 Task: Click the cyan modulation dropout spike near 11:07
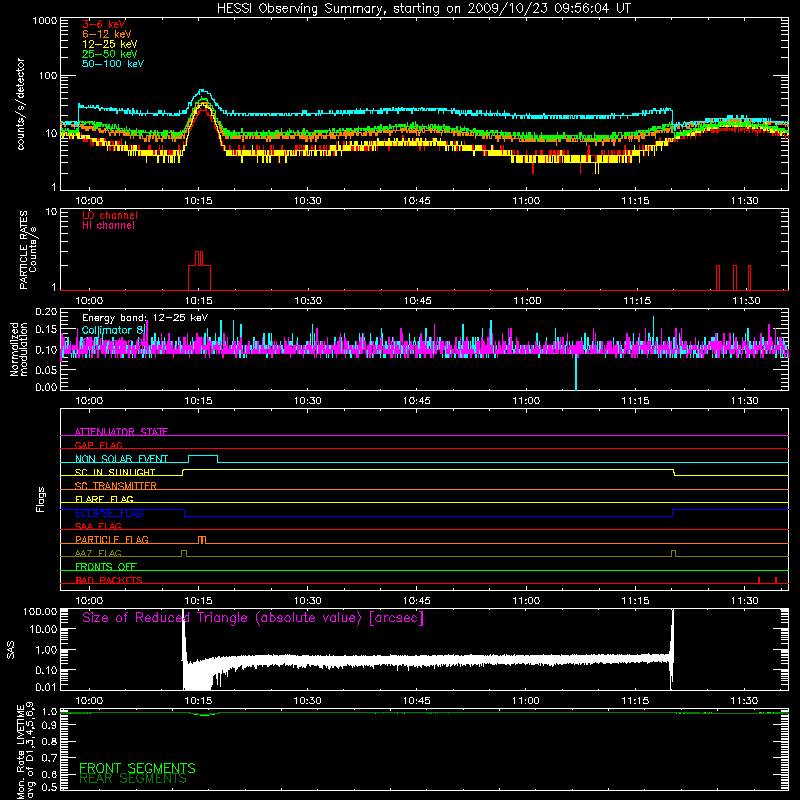coord(576,371)
